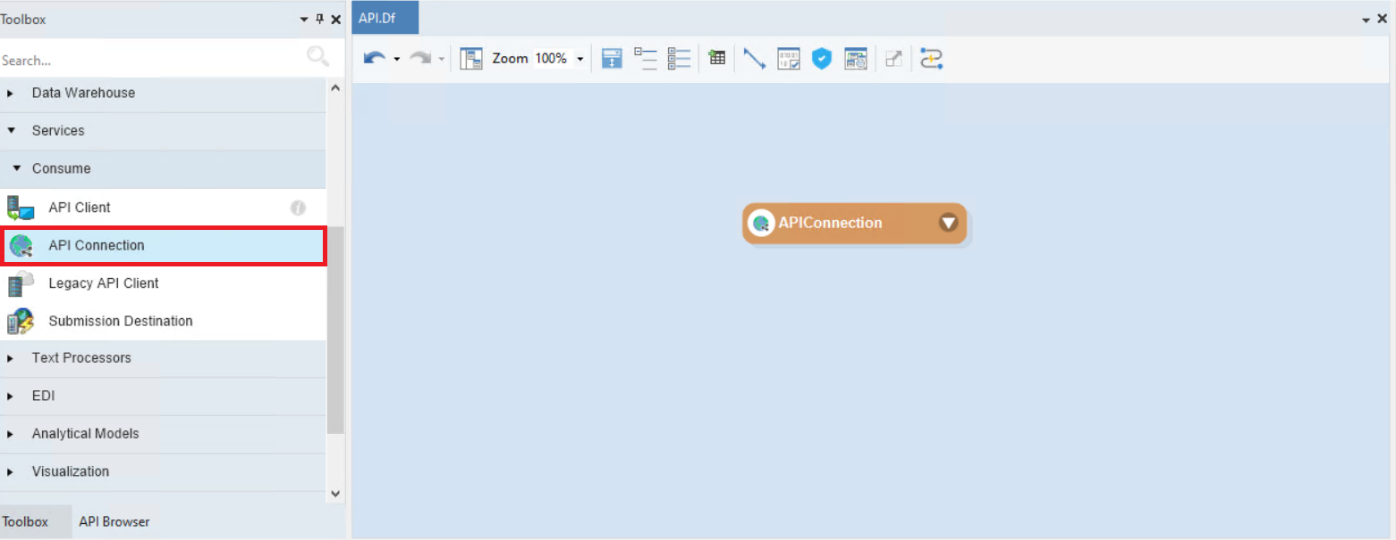
Task: Select API Connection in the Toolbox
Action: pyautogui.click(x=163, y=245)
